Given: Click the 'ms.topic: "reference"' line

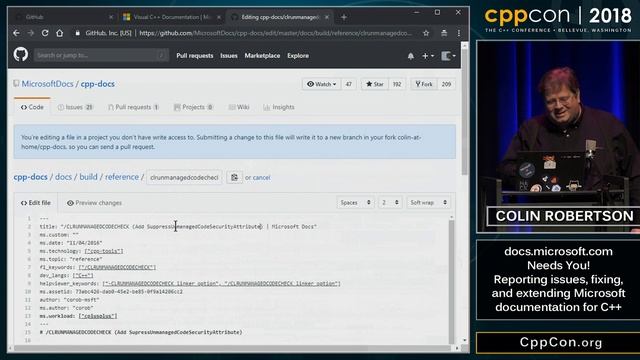Looking at the screenshot, I should pyautogui.click(x=71, y=259).
